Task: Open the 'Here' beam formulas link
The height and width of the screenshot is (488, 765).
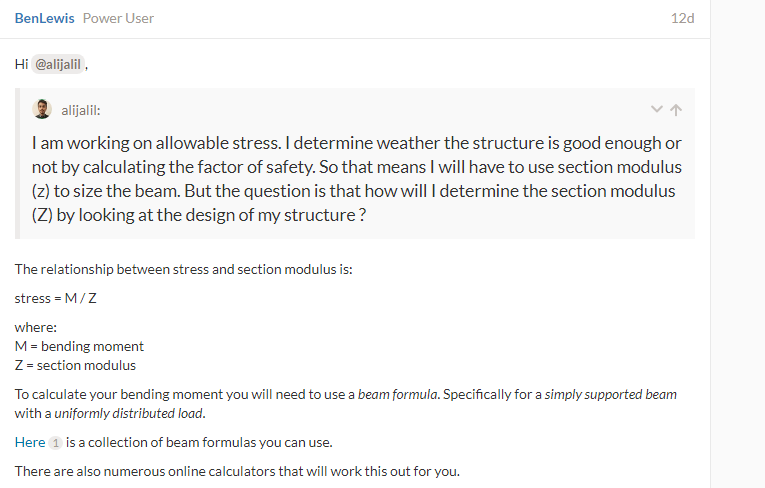Action: (30, 442)
